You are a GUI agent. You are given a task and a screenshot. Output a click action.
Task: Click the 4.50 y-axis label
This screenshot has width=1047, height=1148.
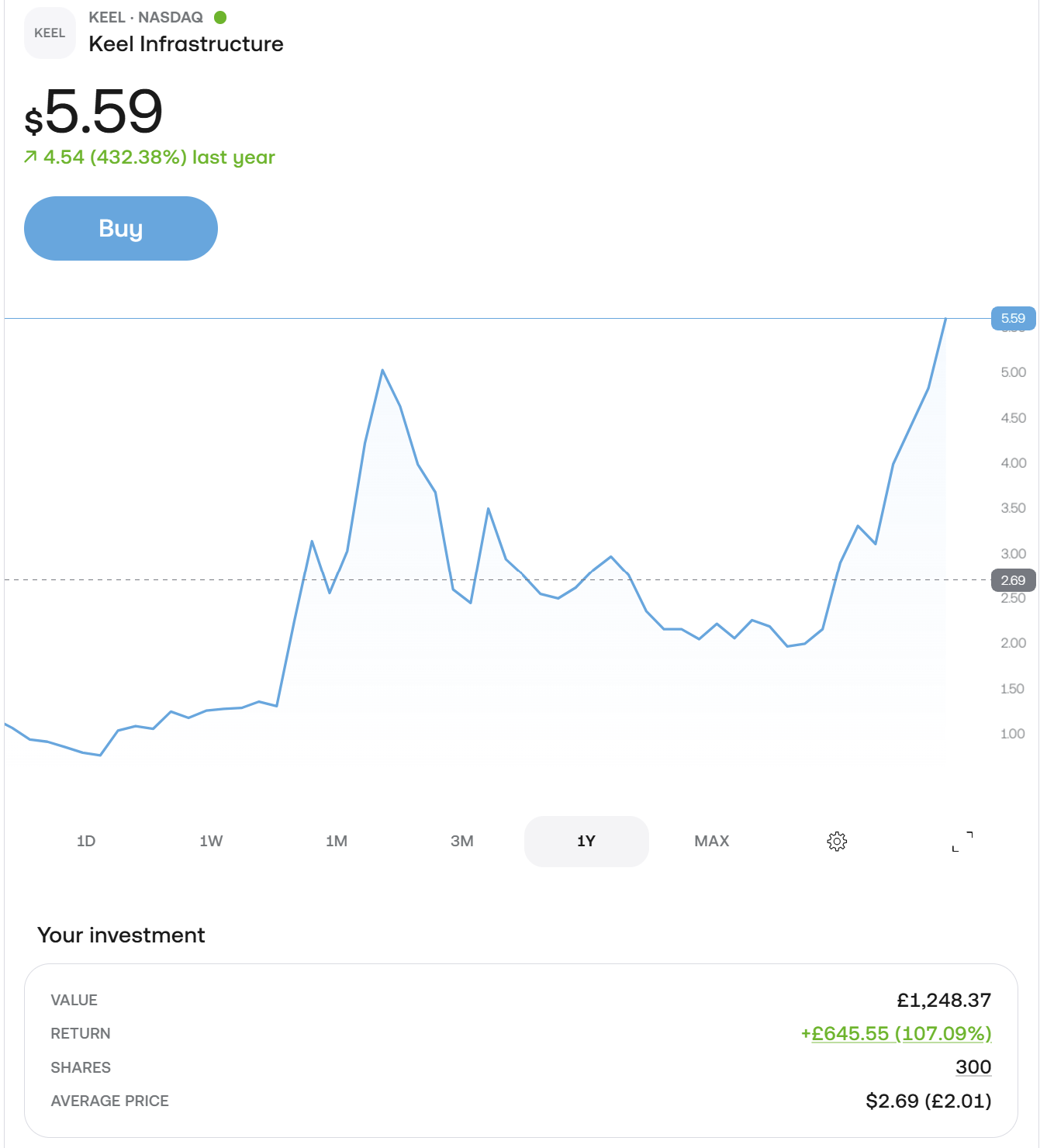(1013, 418)
